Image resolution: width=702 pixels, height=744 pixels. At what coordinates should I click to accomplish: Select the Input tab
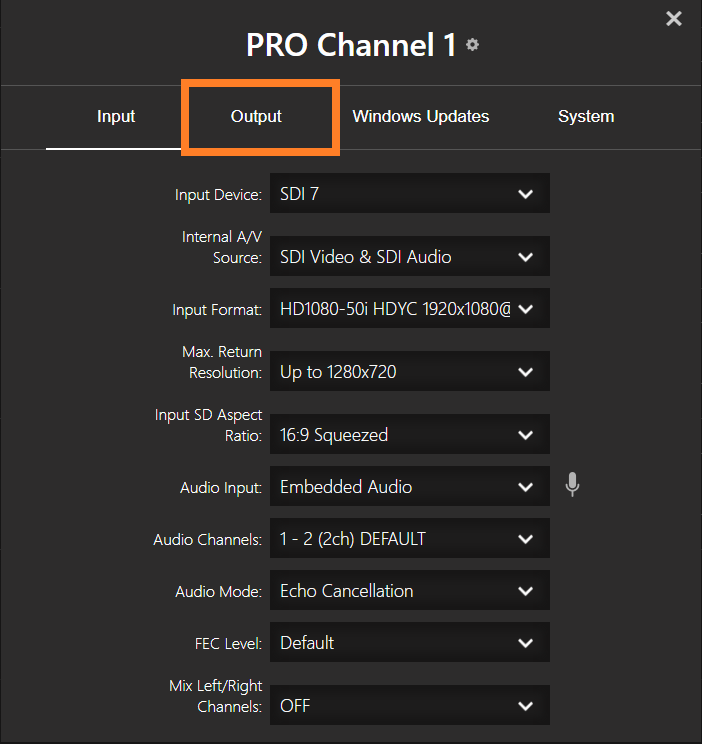pos(116,117)
